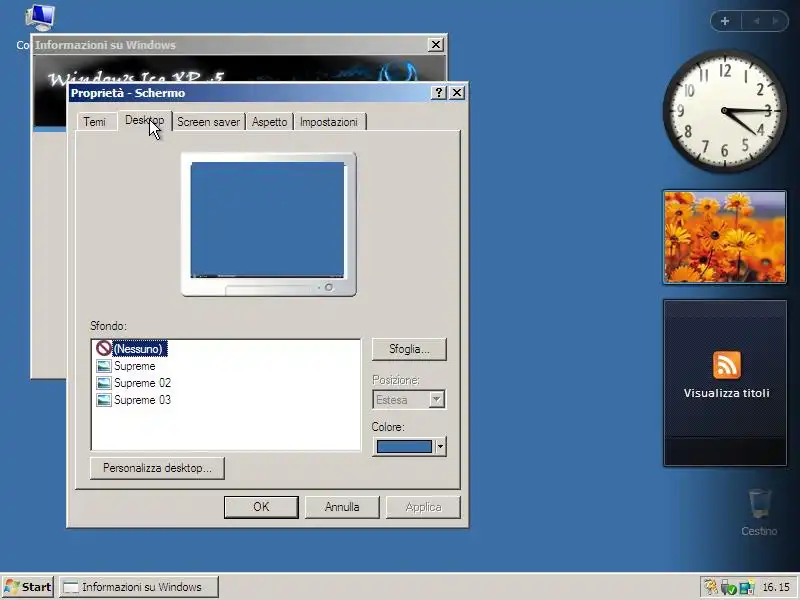Click the Start button
The width and height of the screenshot is (800, 600).
[x=28, y=587]
